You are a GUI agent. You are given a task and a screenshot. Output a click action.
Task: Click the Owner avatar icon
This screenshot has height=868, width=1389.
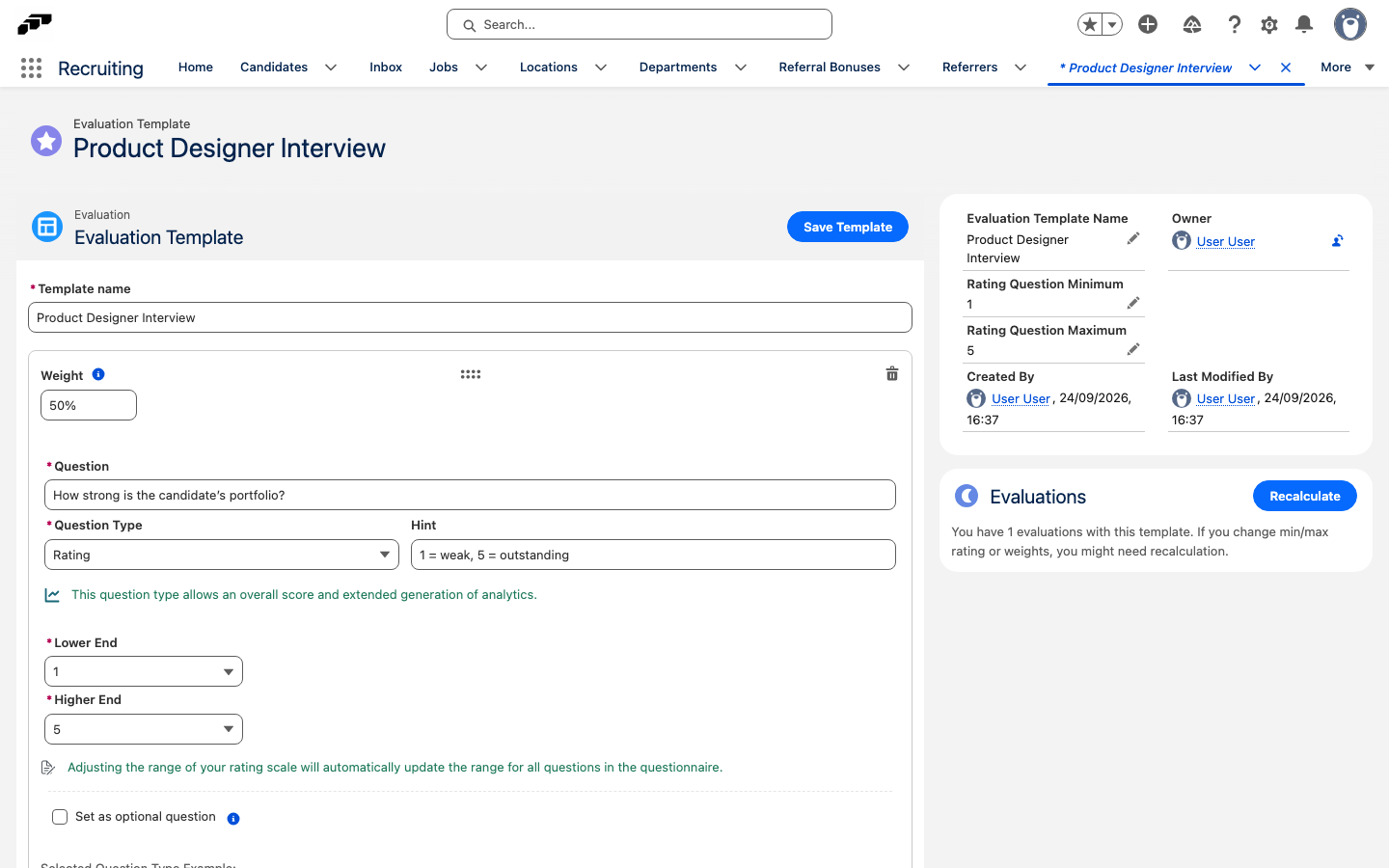point(1182,240)
